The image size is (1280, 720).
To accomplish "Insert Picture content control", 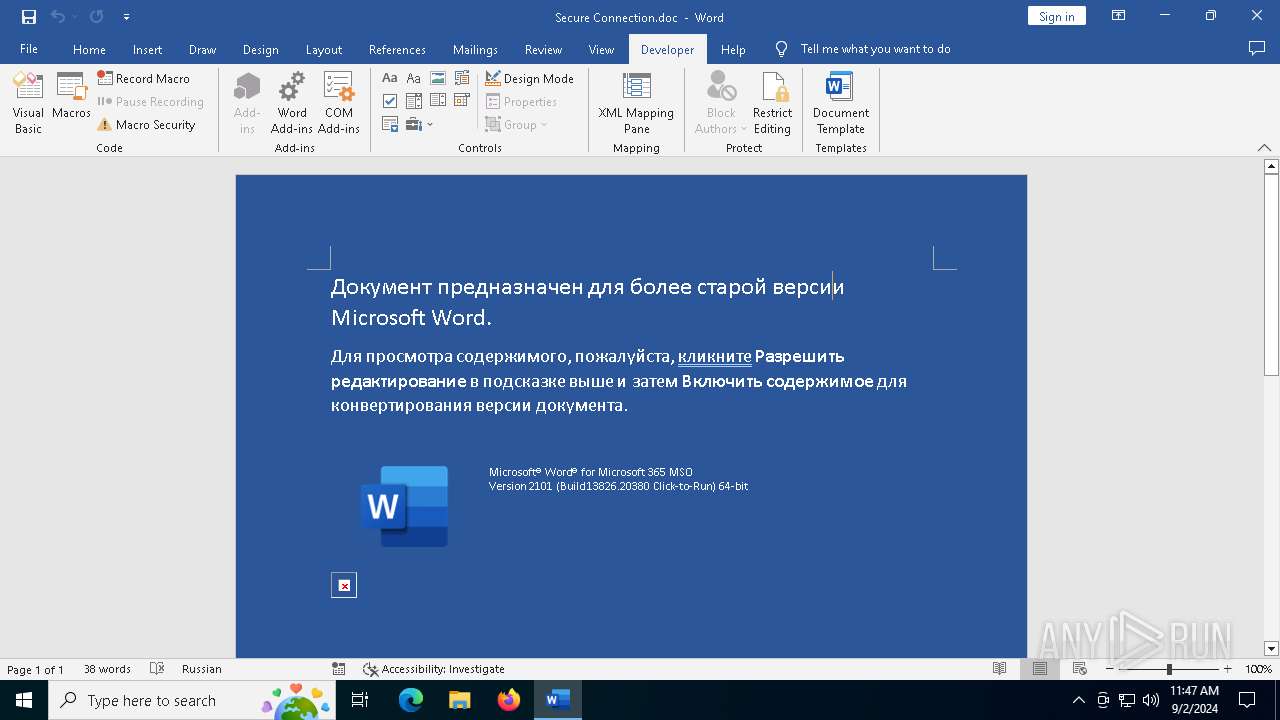I will (x=437, y=78).
